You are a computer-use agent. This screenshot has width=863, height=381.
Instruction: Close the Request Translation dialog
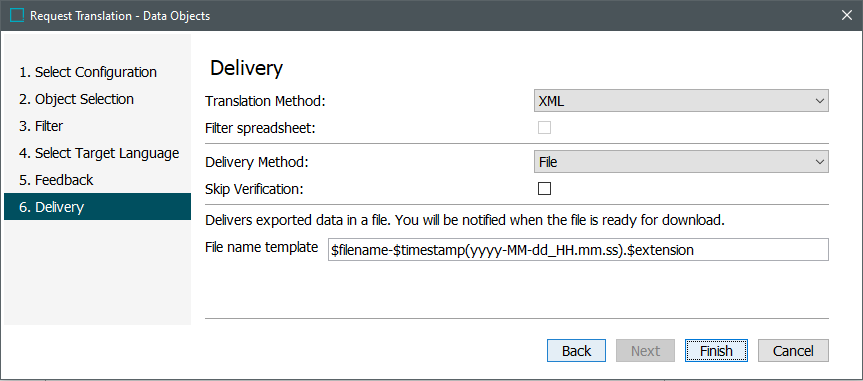point(846,15)
